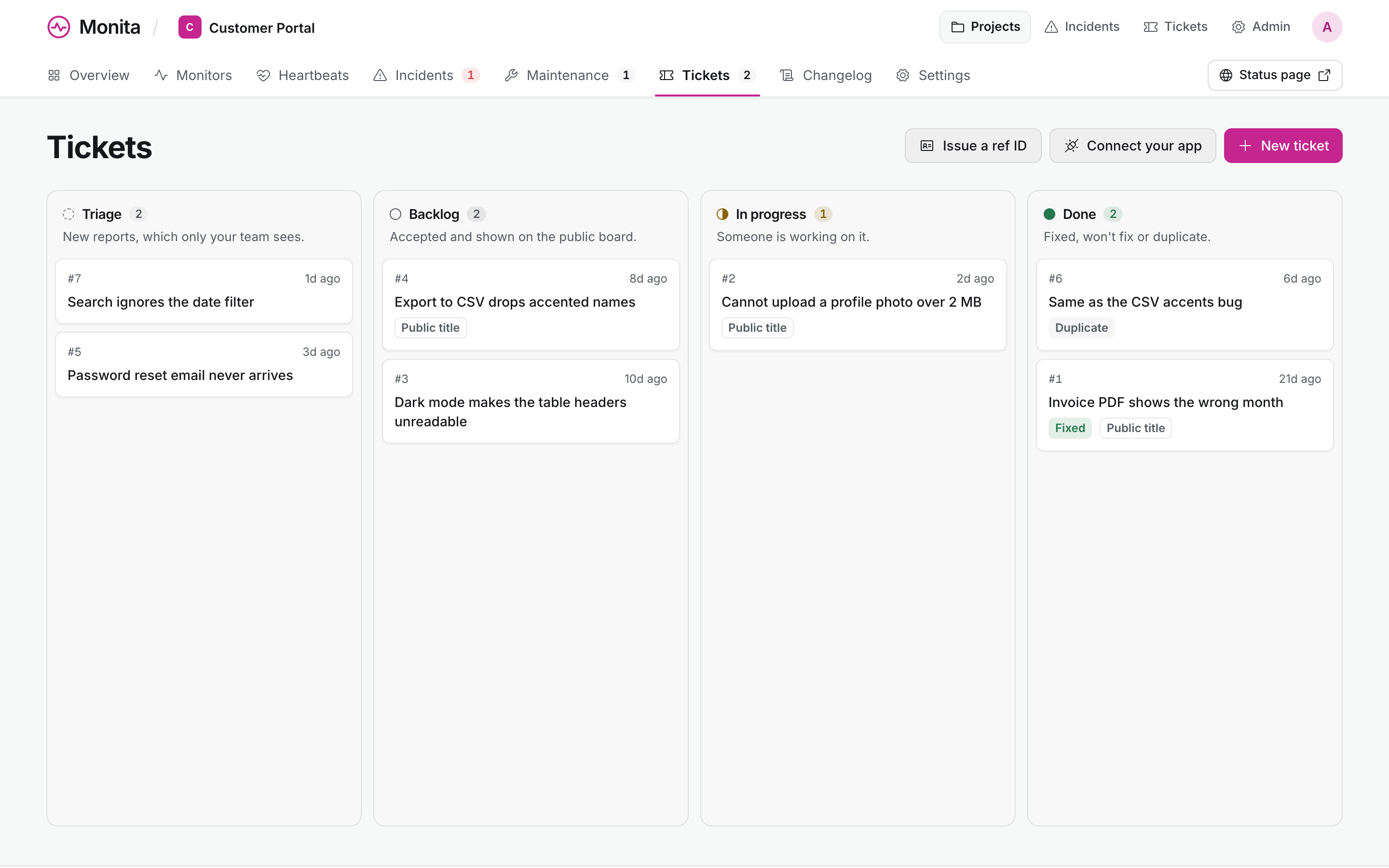Open ticket Cannot upload a profile photo

pyautogui.click(x=858, y=305)
